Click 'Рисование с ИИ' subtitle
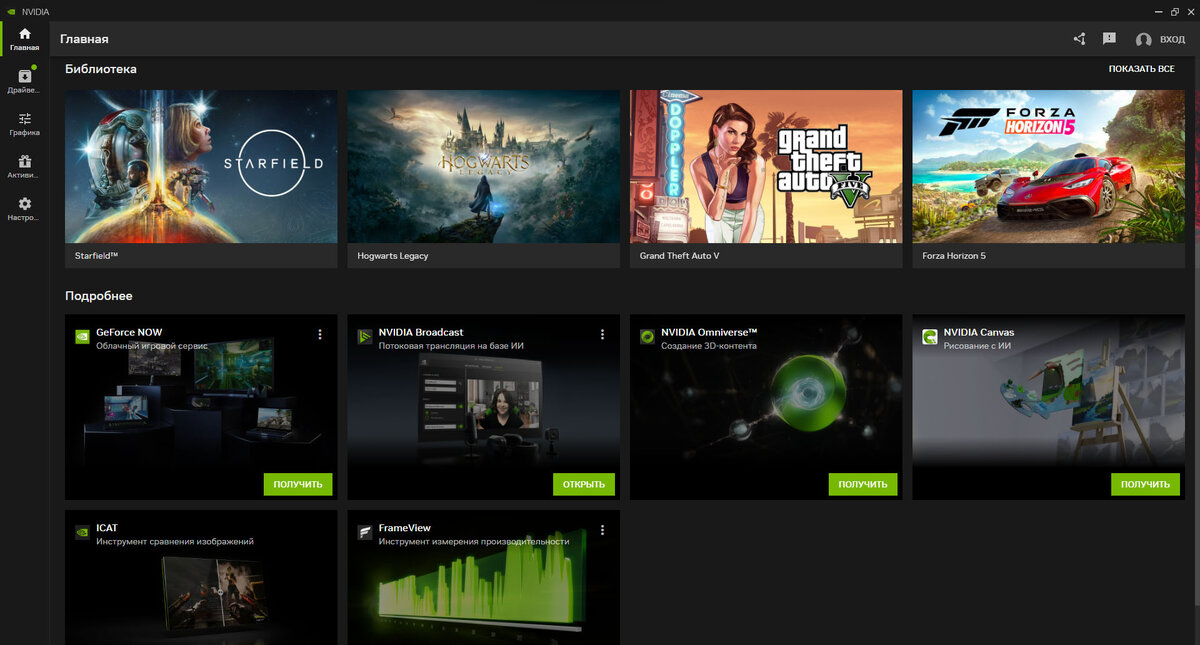1200x645 pixels. pyautogui.click(x=976, y=346)
